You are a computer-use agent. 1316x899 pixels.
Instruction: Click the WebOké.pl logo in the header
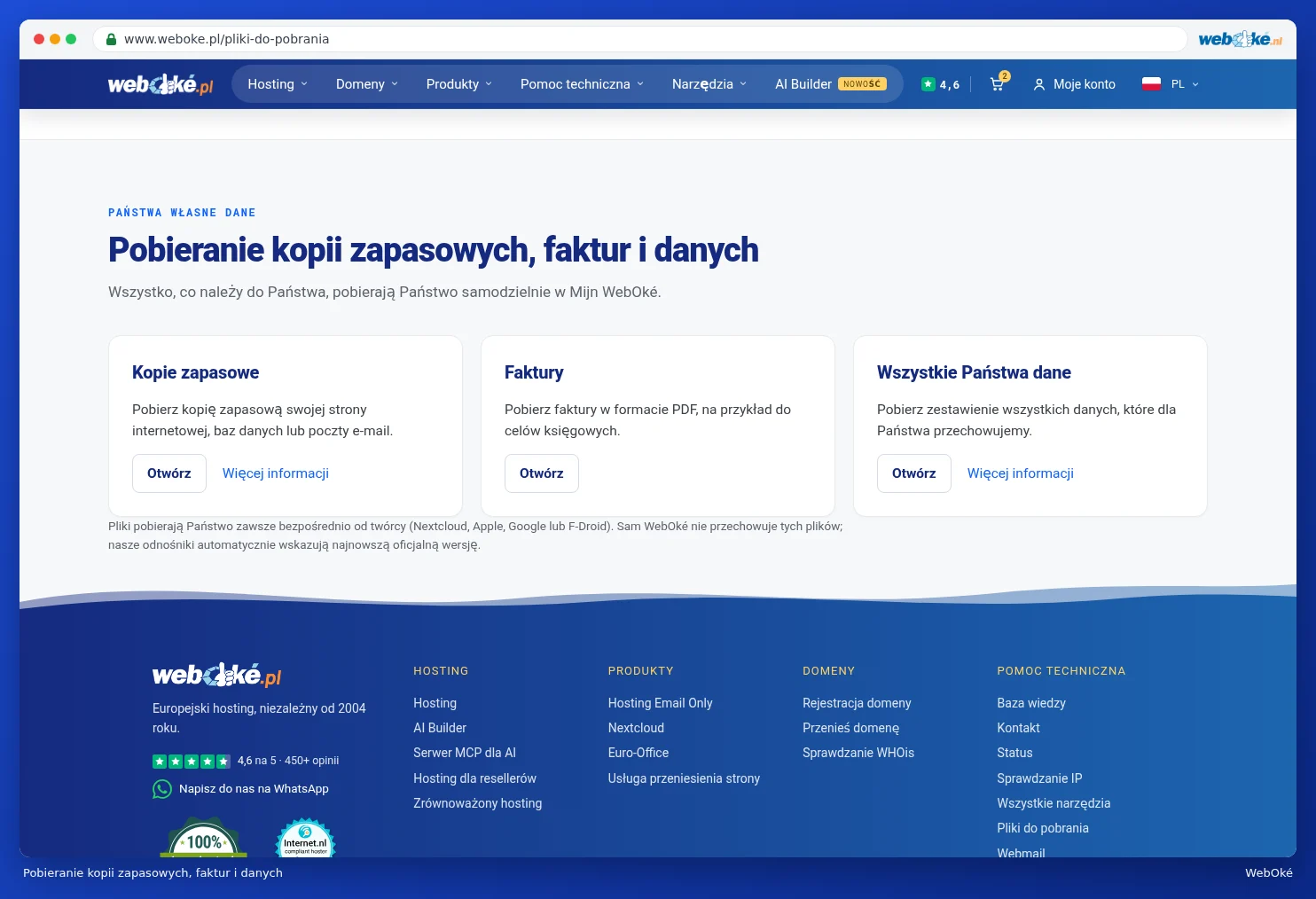pos(161,85)
